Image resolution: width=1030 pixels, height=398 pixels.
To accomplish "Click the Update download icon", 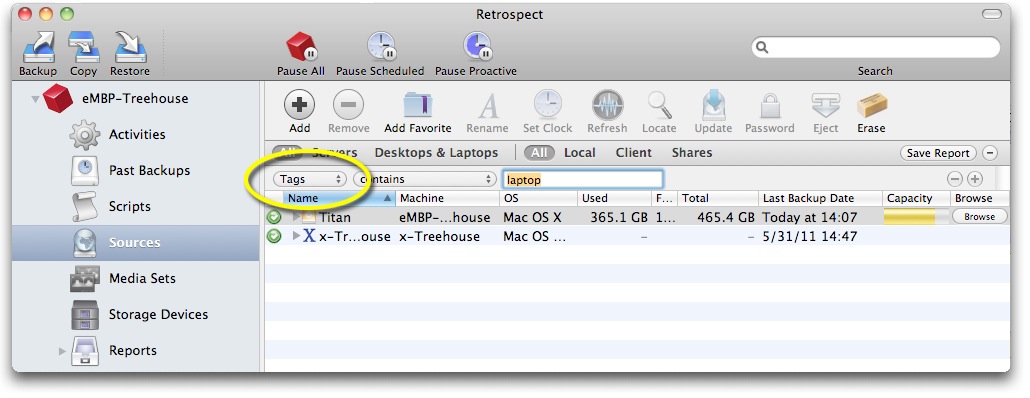I will [x=713, y=104].
